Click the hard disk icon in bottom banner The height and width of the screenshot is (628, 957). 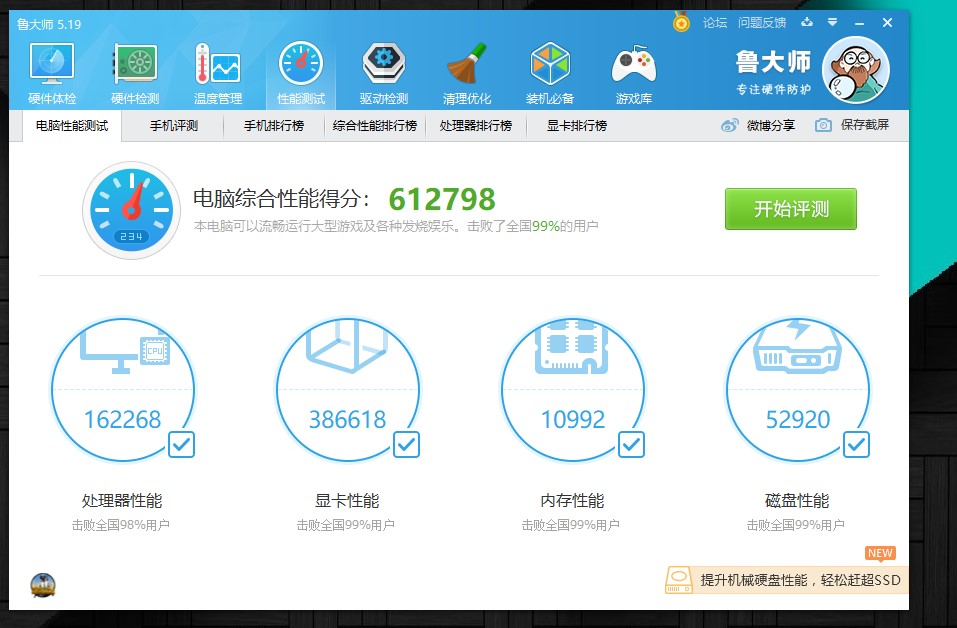tap(679, 580)
